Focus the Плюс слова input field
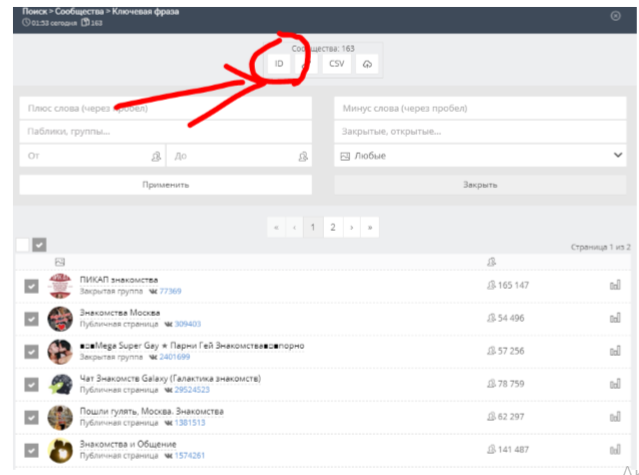The width and height of the screenshot is (639, 475). 165,108
